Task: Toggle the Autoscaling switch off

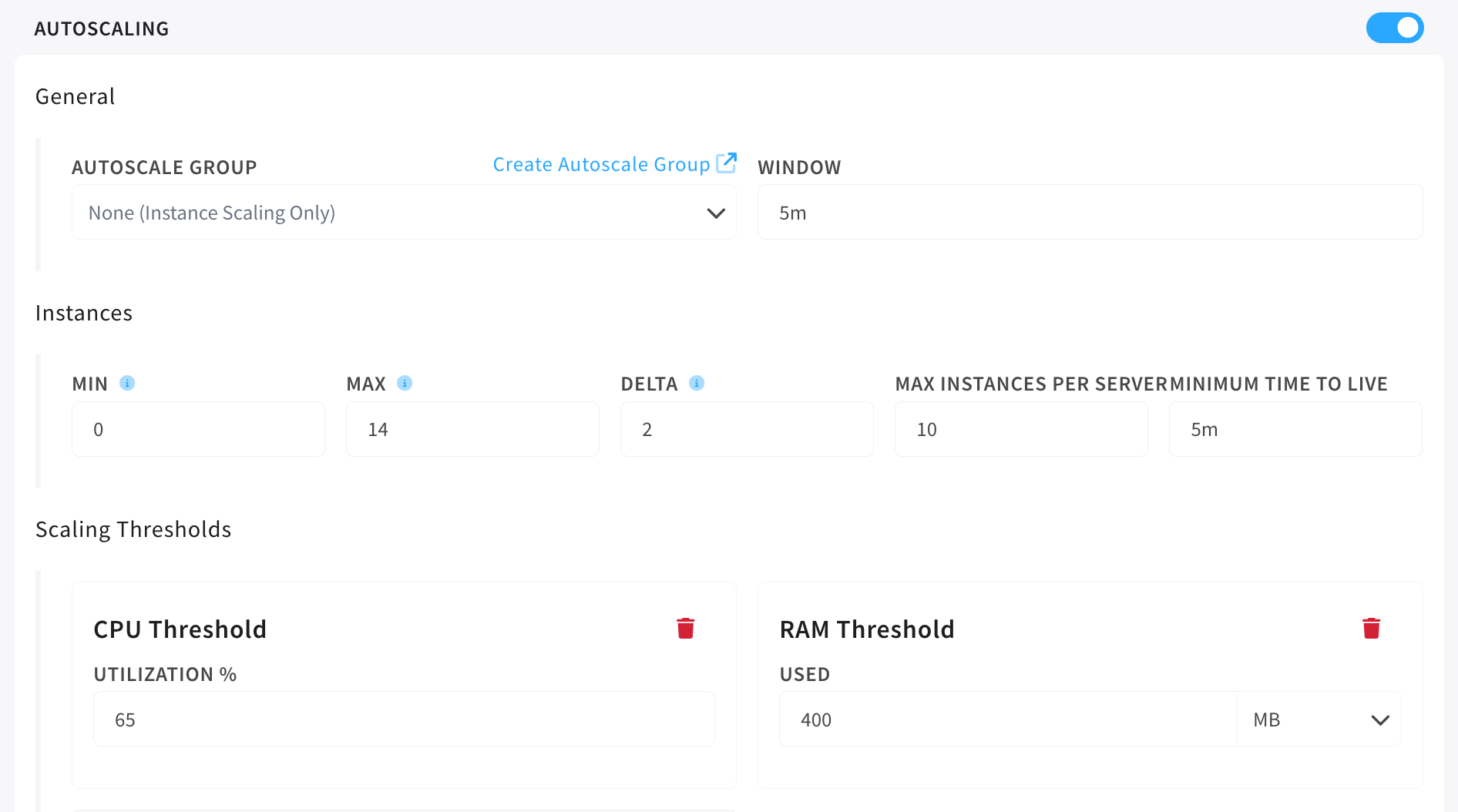Action: [1395, 29]
